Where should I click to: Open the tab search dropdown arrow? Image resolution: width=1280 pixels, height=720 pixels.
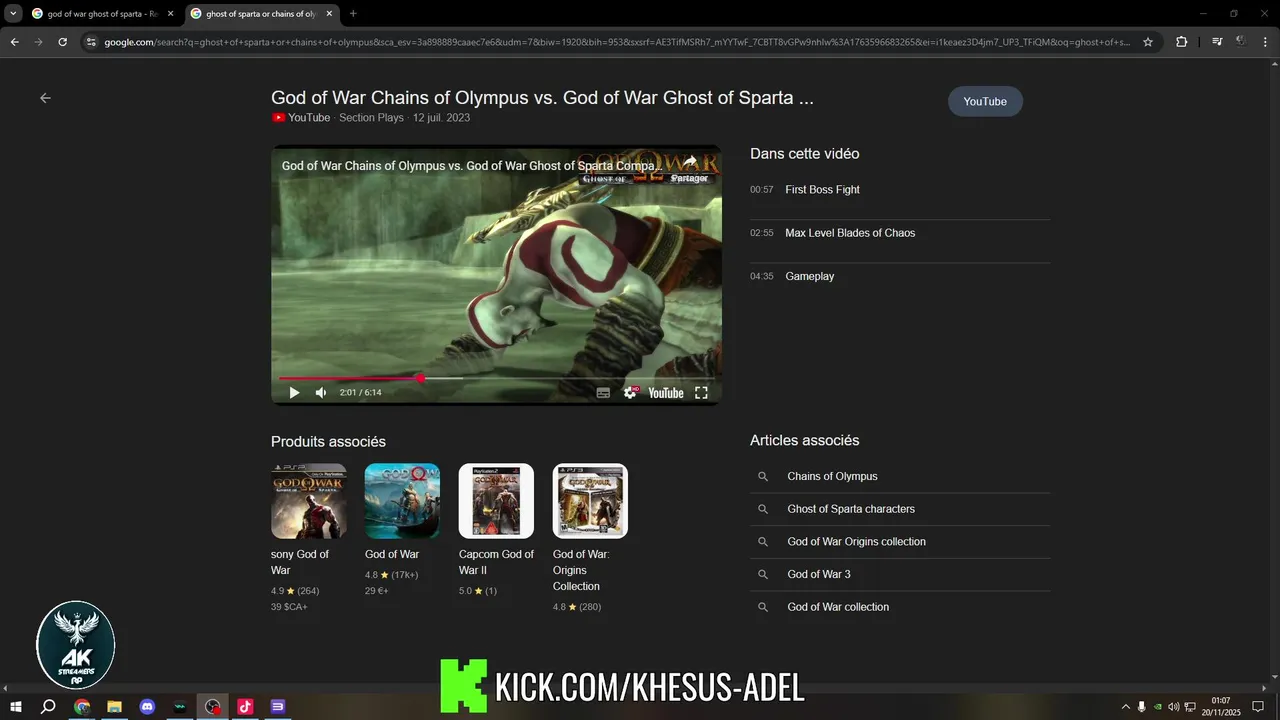click(13, 14)
